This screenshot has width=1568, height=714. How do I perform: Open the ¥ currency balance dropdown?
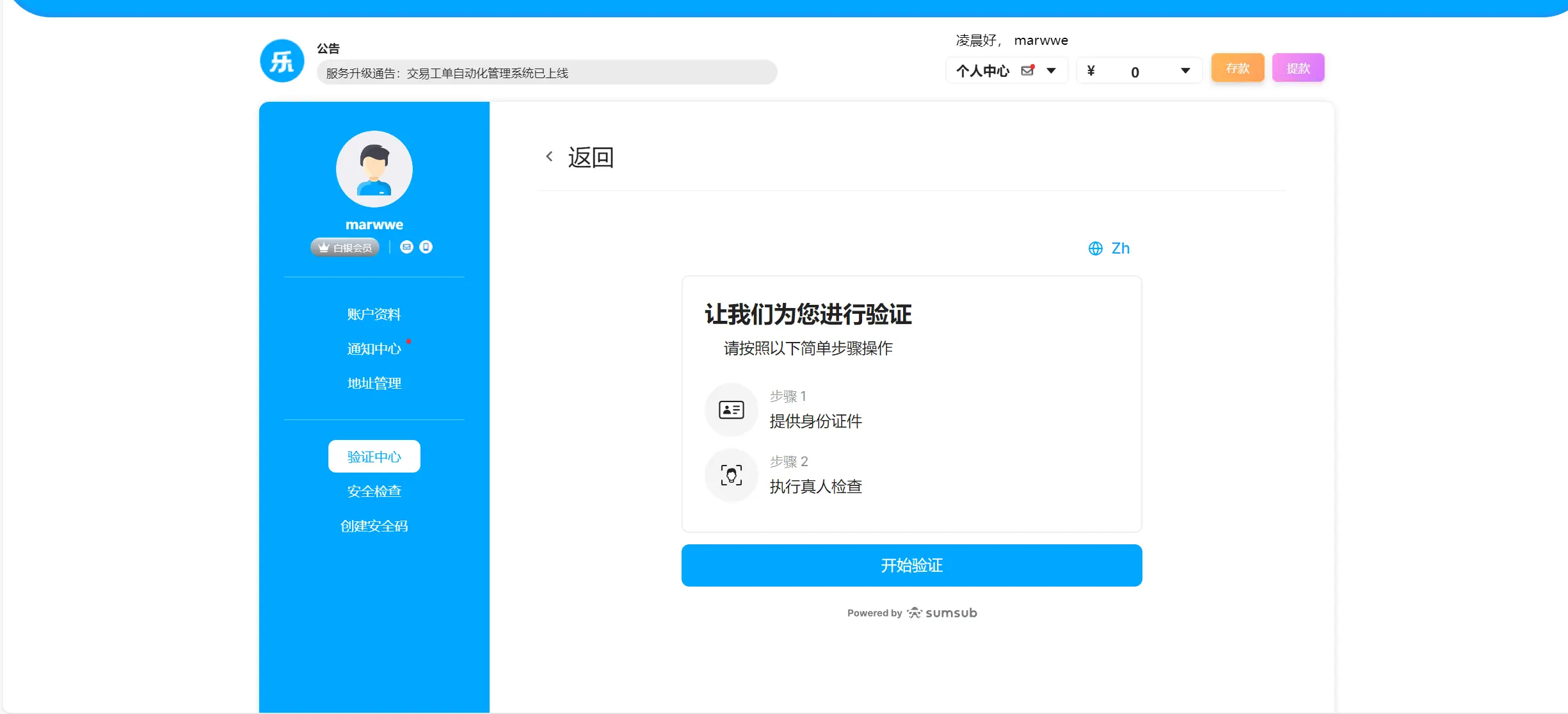[1185, 70]
